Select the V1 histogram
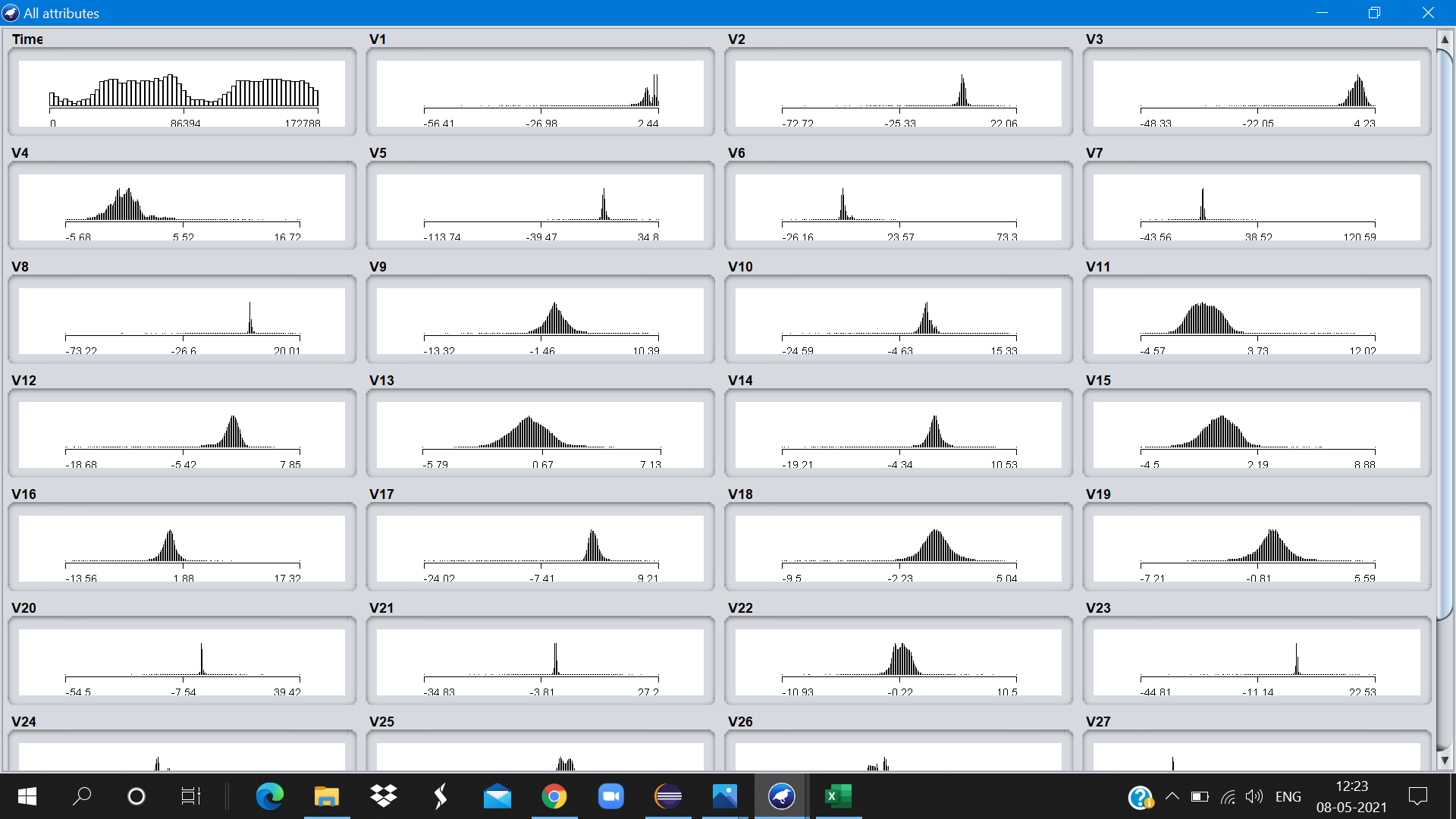Screen dimensions: 1456x819 point(540,93)
